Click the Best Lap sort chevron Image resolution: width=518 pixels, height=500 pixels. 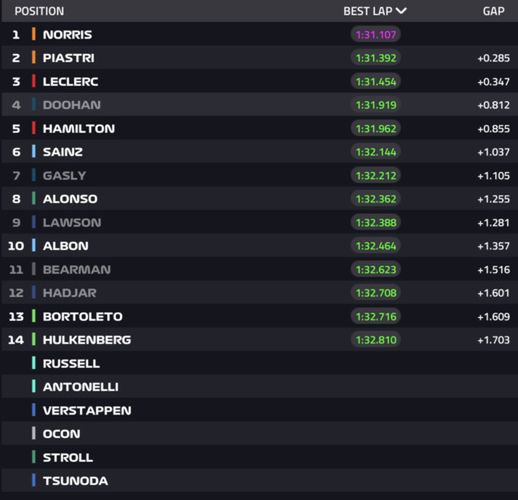pyautogui.click(x=401, y=11)
